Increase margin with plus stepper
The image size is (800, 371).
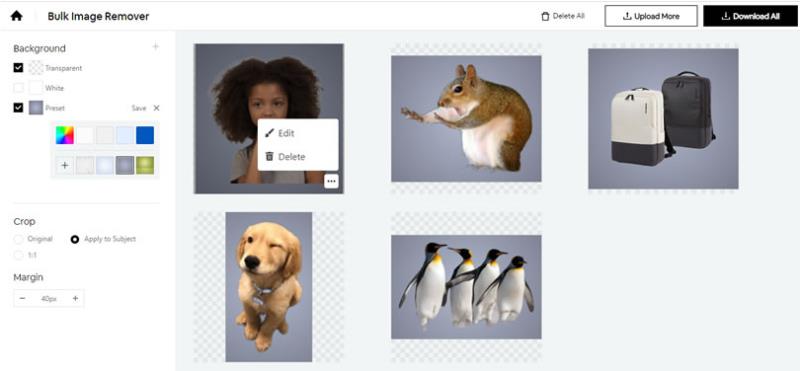[x=75, y=299]
